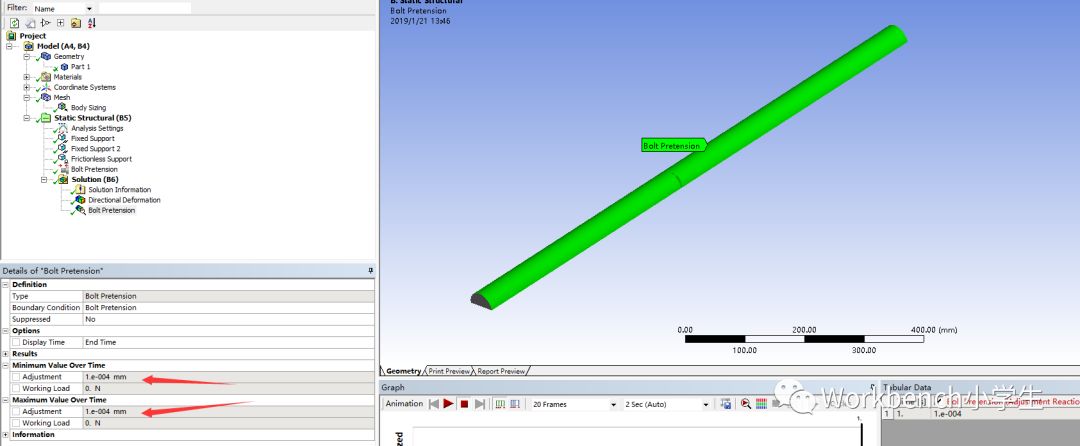Select Bolt Pretension result under Solution
This screenshot has width=1080, height=446.
pos(112,211)
